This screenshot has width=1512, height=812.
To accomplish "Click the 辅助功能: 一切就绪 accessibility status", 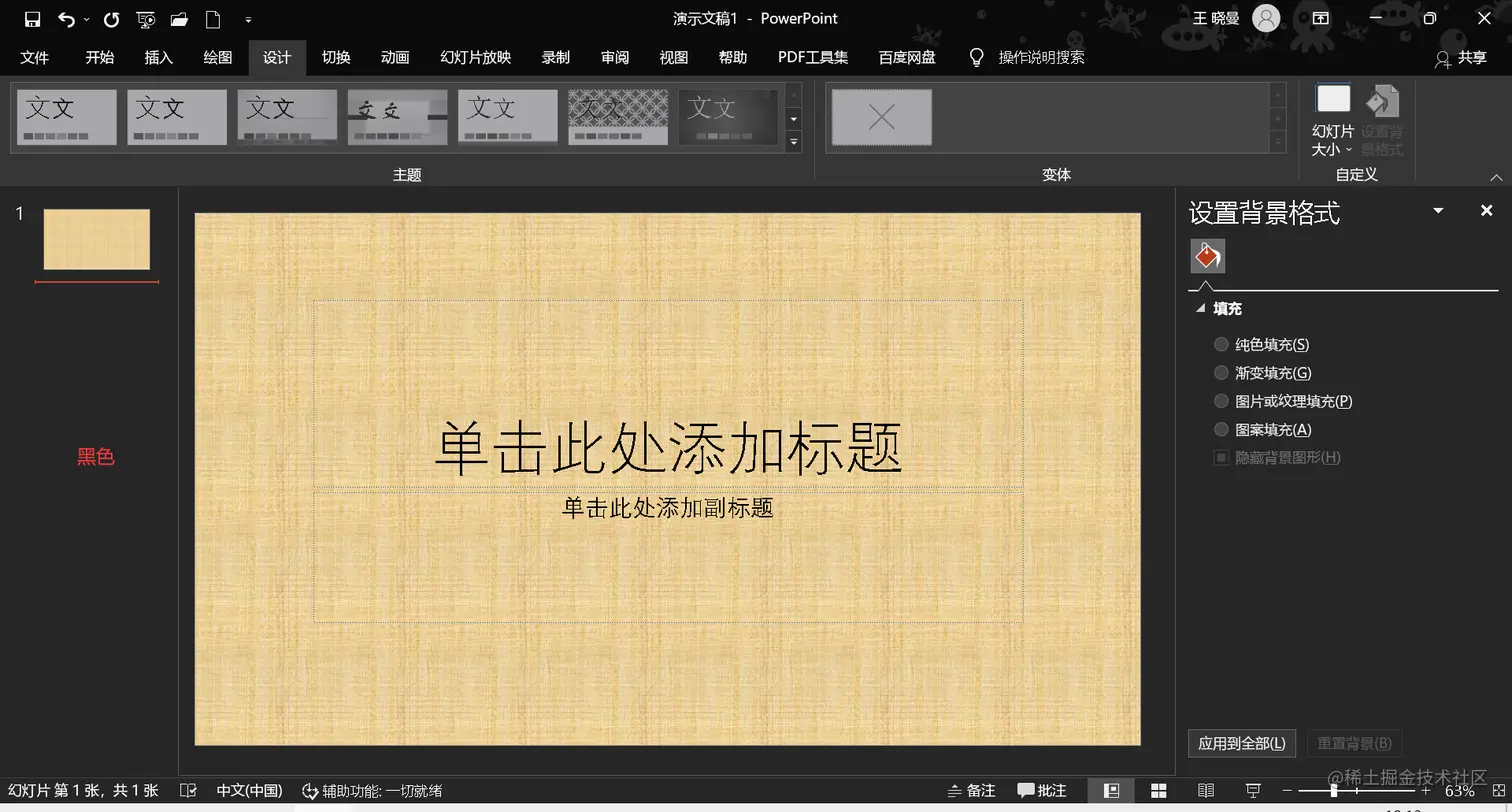I will click(372, 790).
